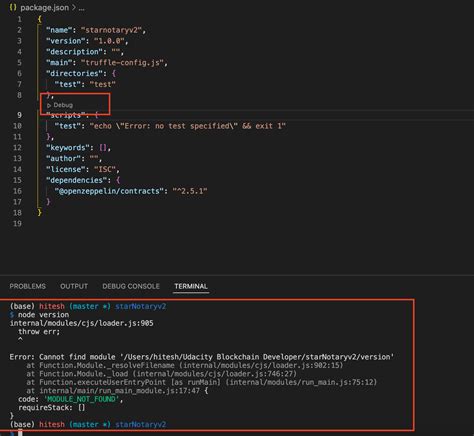
Task: Open the DEBUG CONSOLE tab
Action: [131, 286]
